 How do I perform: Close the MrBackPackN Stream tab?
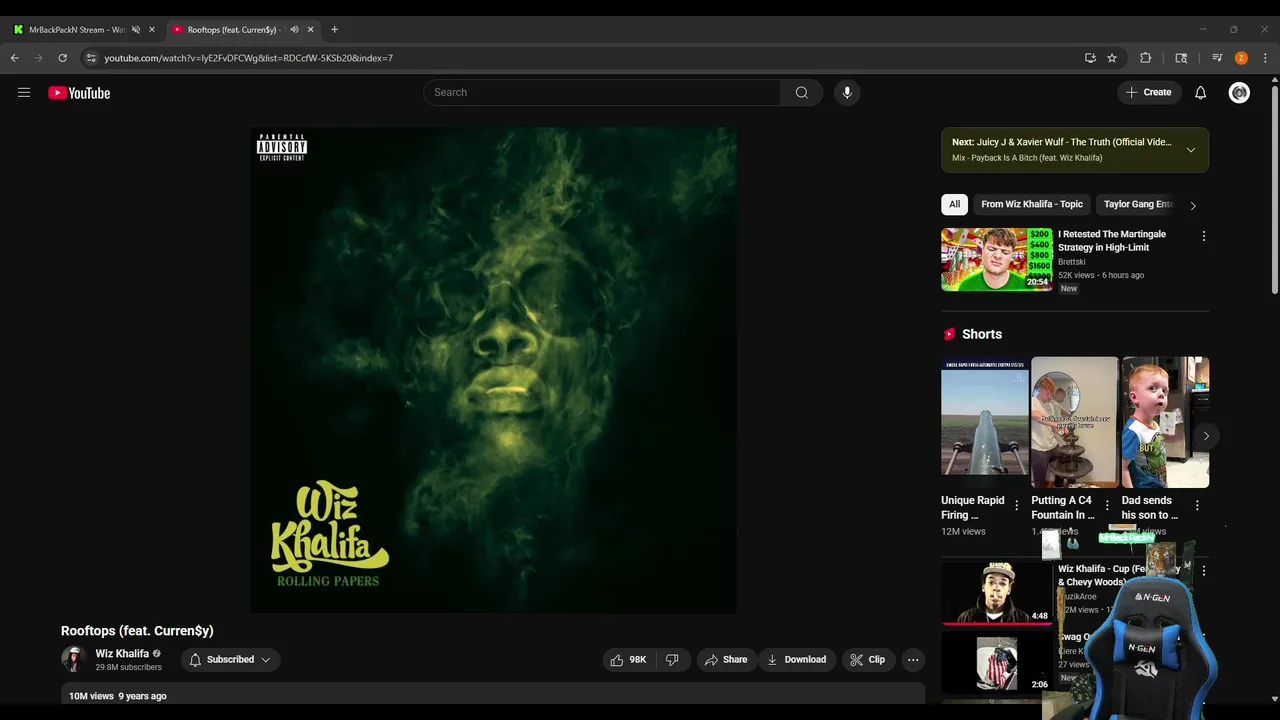[x=152, y=29]
